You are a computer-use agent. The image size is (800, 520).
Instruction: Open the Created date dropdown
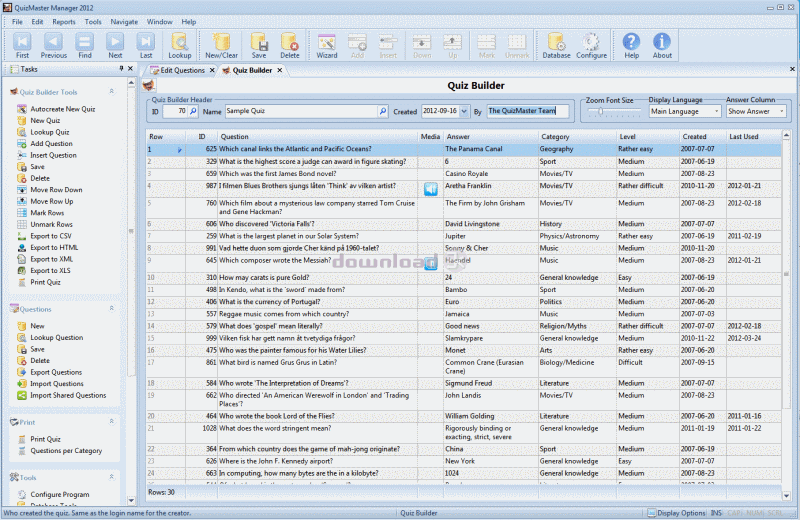[x=464, y=111]
